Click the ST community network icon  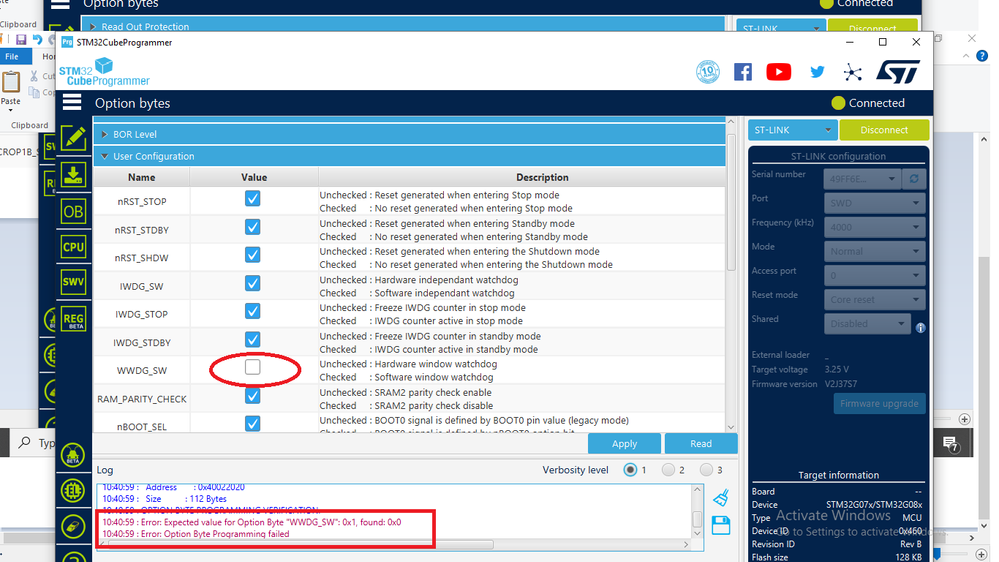pos(852,72)
